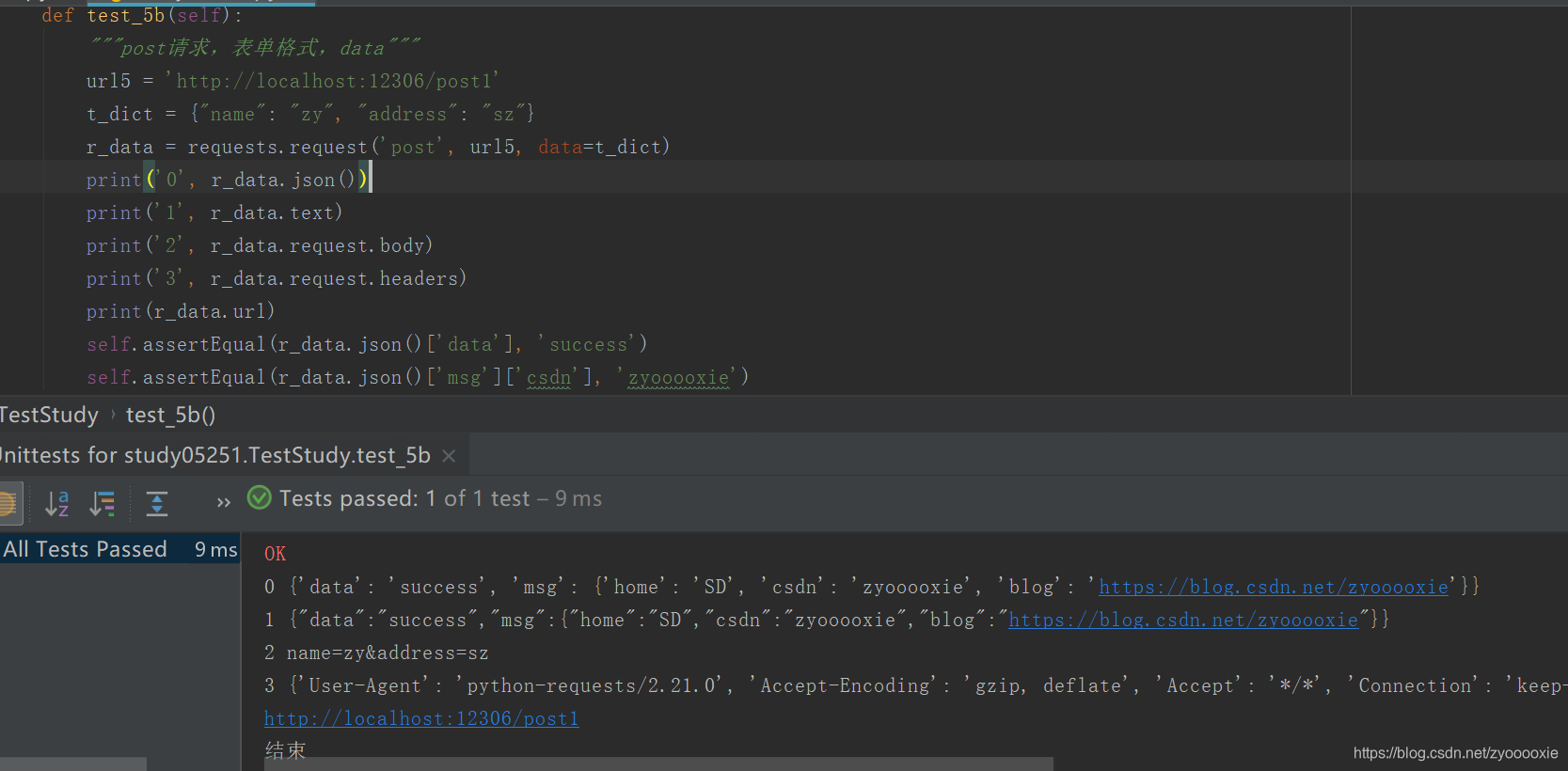Click the partially visible orange run toolbar icon
The image size is (1568, 771).
click(x=9, y=503)
